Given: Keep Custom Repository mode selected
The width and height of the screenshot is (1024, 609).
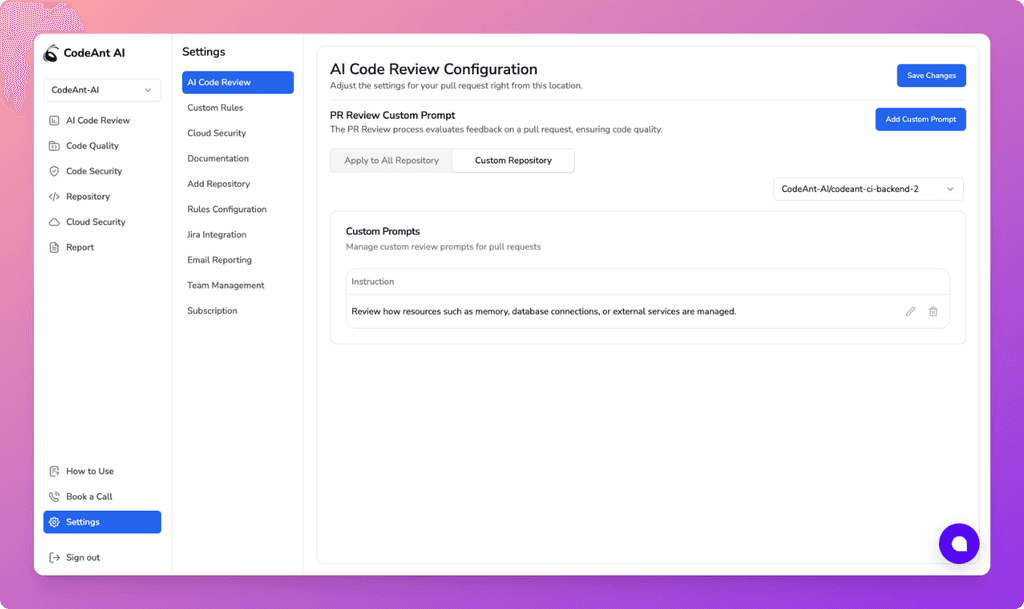Looking at the screenshot, I should tap(513, 160).
